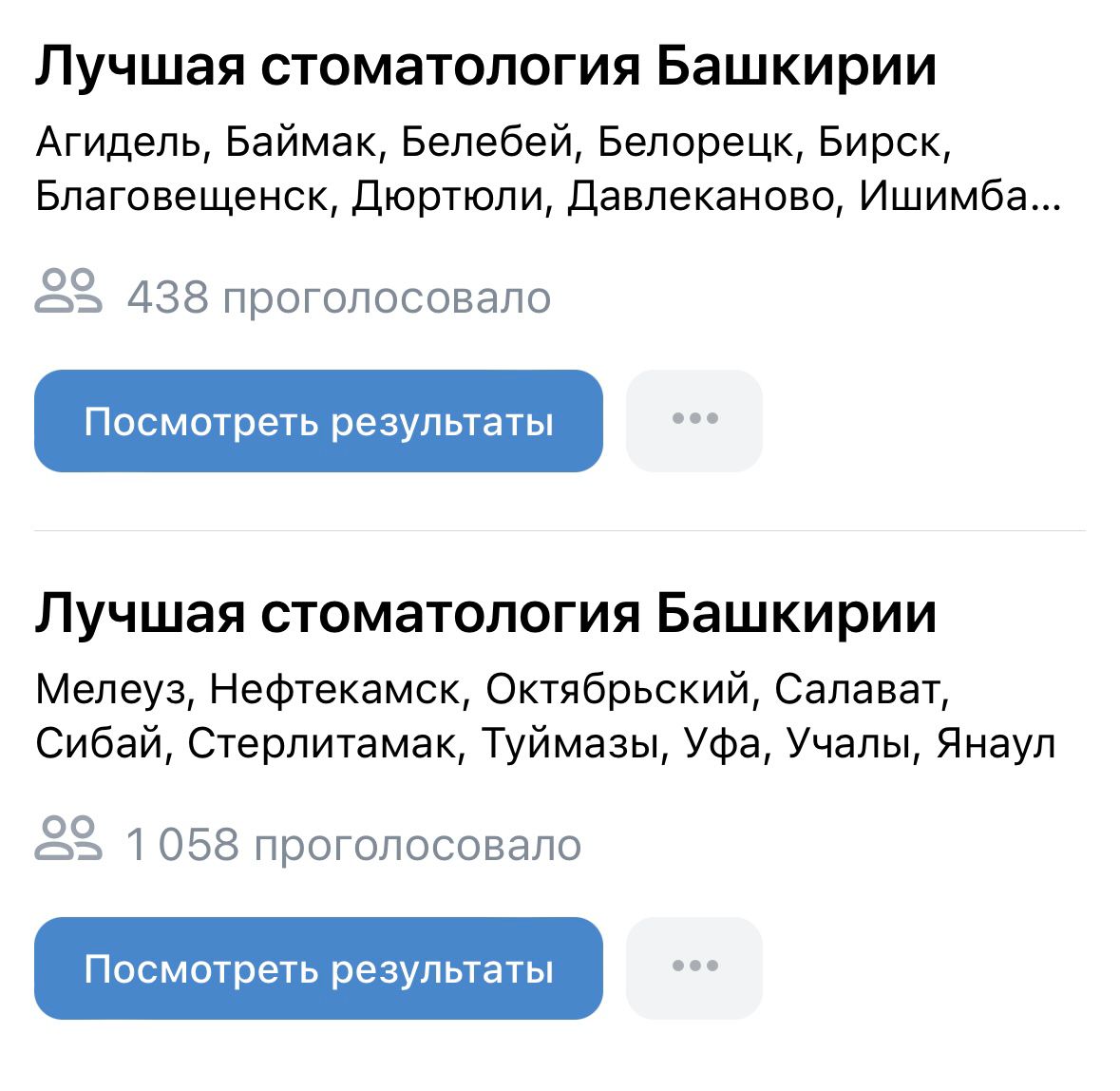1120x1091 pixels.
Task: View results of the poll with 438 votes
Action: 318,421
